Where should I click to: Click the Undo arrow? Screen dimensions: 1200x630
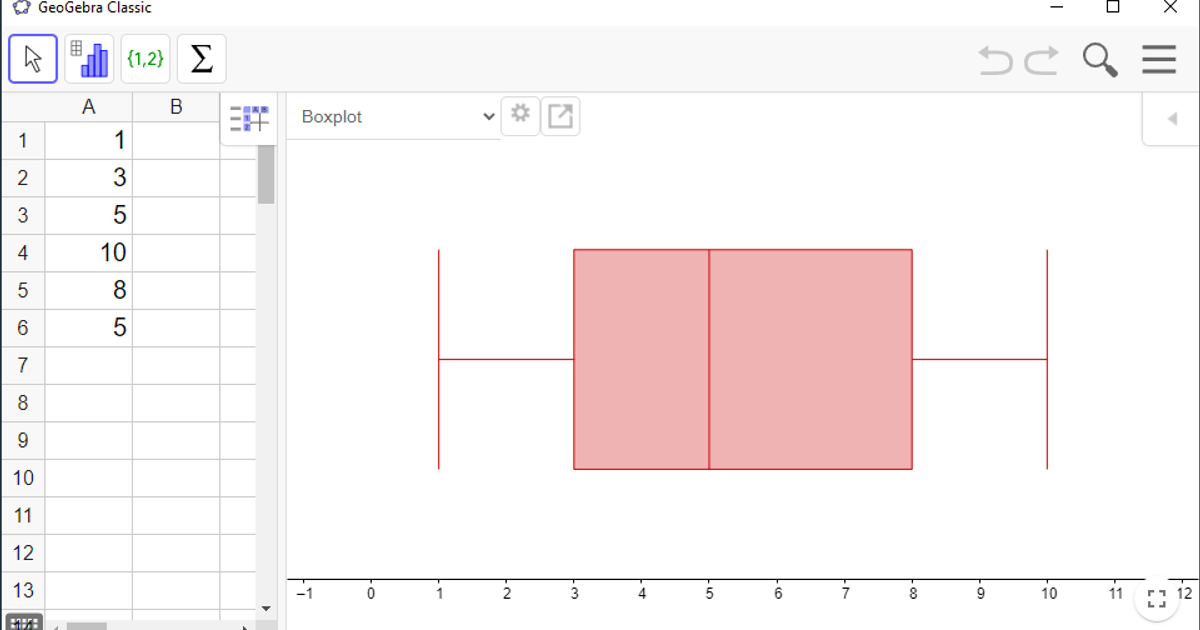(x=994, y=59)
